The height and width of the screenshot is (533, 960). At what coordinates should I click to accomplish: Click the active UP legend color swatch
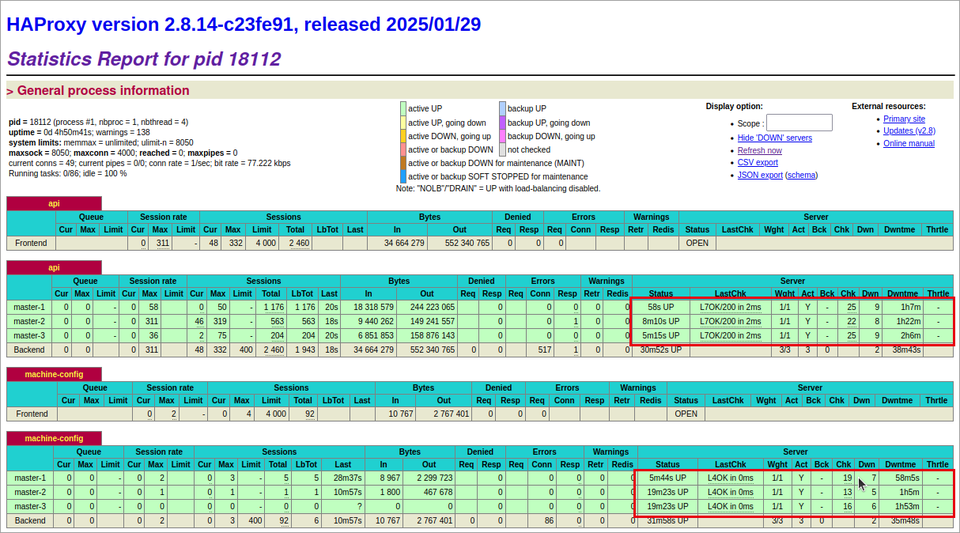[x=403, y=109]
